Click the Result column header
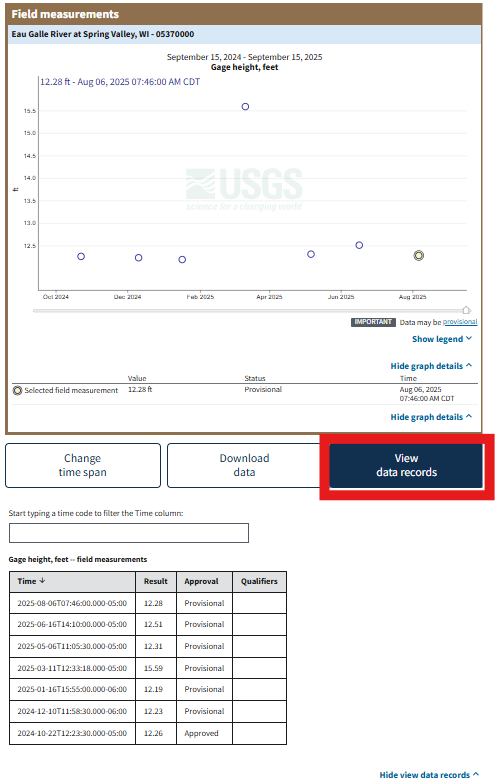Viewport: 495px width, 782px height. coord(156,581)
